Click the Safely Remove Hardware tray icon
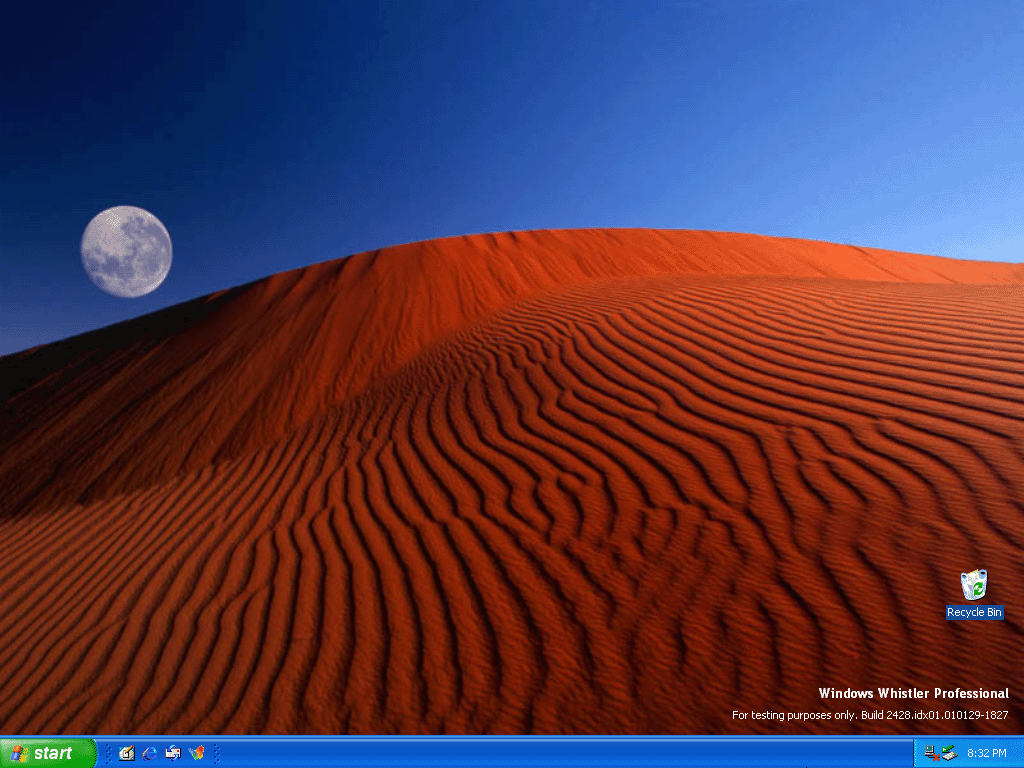 [949, 753]
